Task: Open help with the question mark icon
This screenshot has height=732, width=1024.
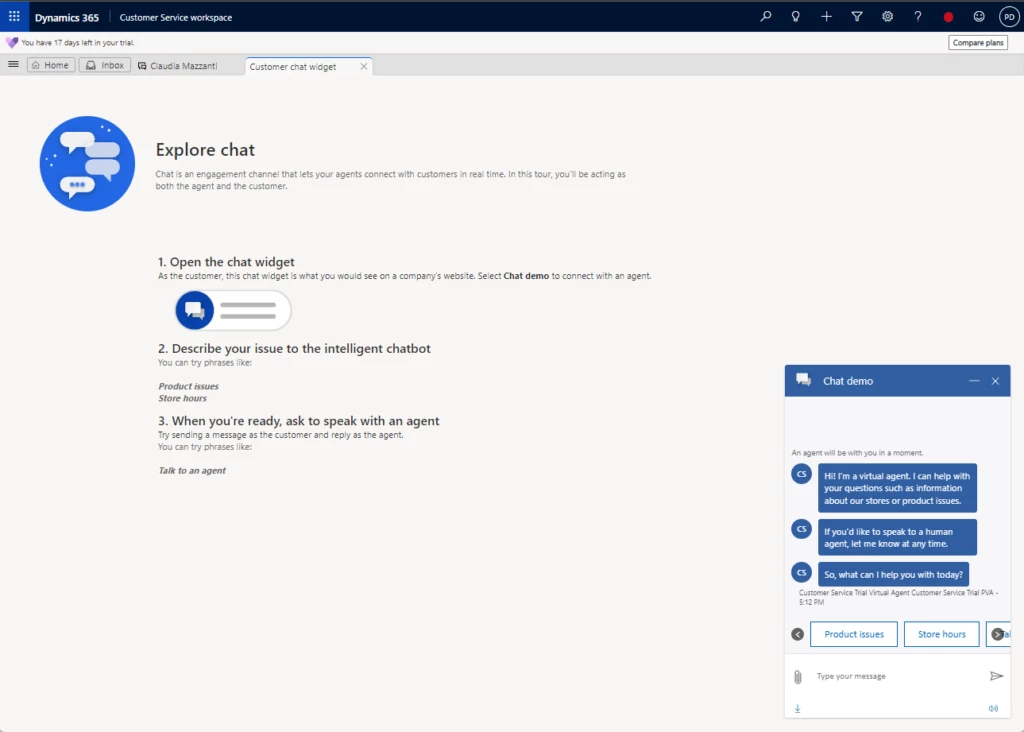Action: (x=917, y=16)
